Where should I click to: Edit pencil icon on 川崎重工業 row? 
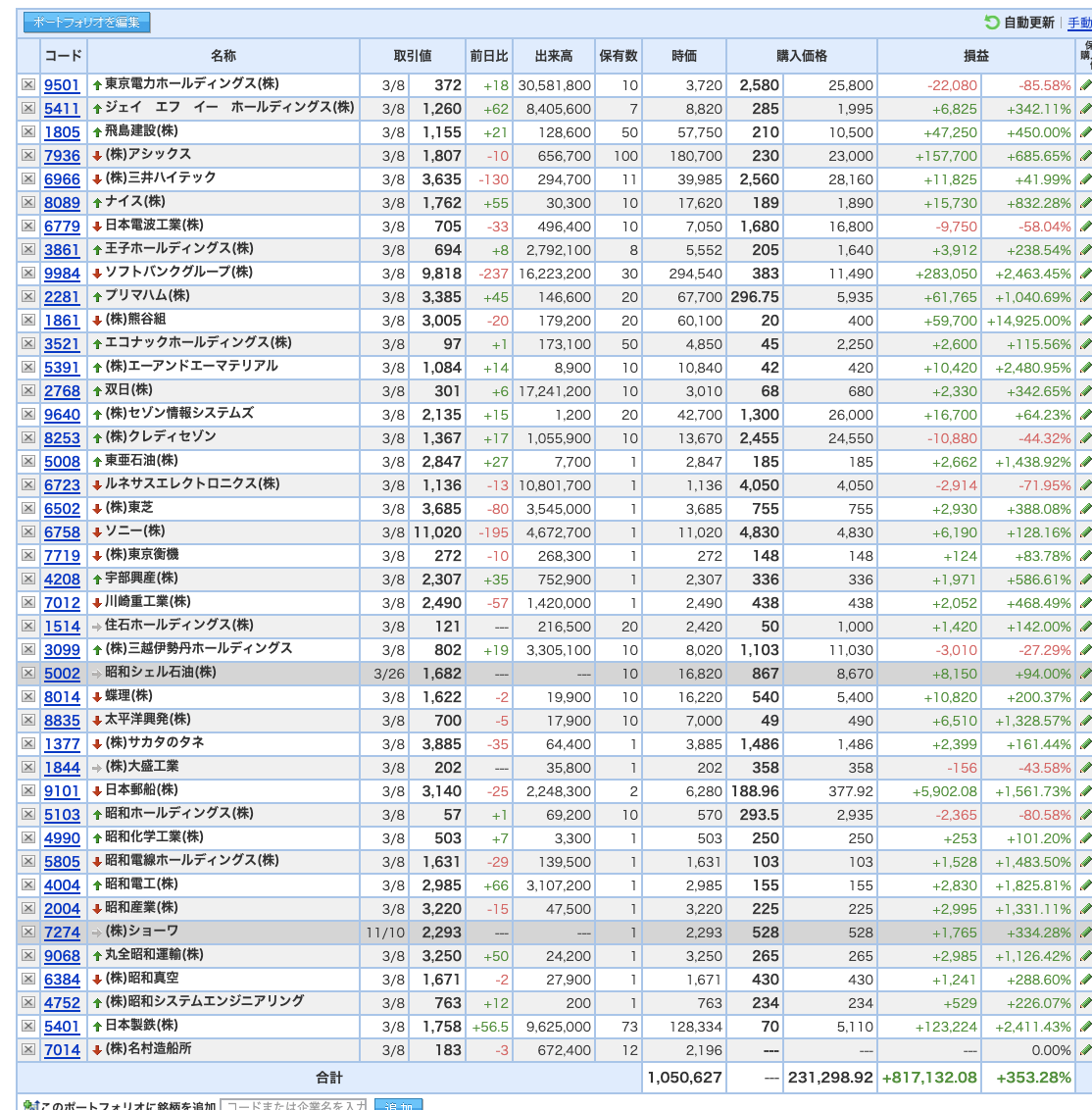(1085, 602)
